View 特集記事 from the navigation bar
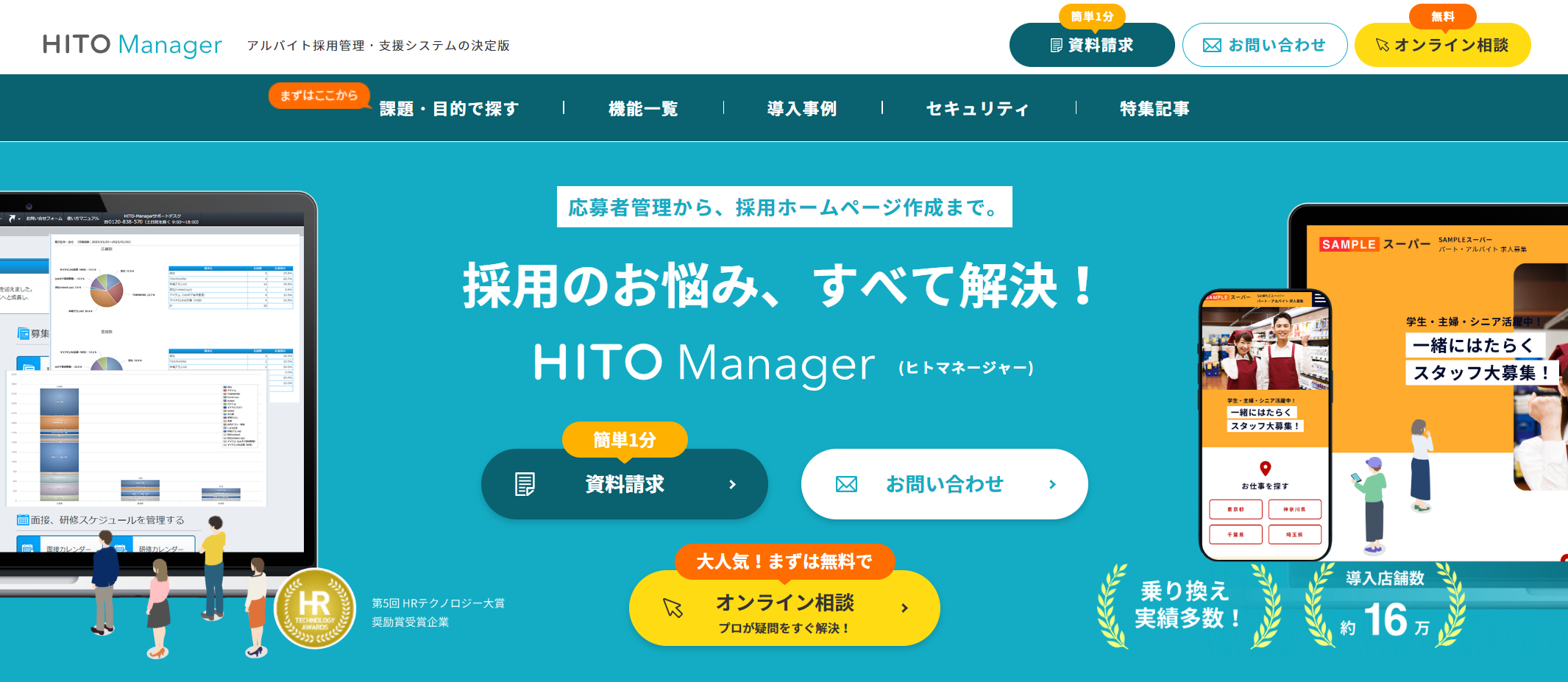The height and width of the screenshot is (682, 1568). [1155, 107]
